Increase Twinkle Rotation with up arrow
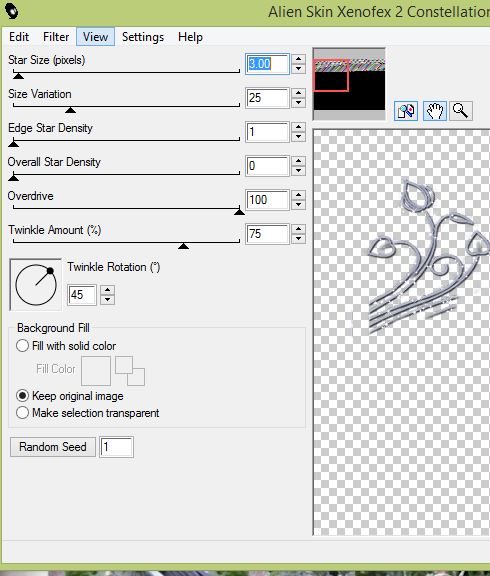Screen dimensions: 490x576 pos(107,290)
